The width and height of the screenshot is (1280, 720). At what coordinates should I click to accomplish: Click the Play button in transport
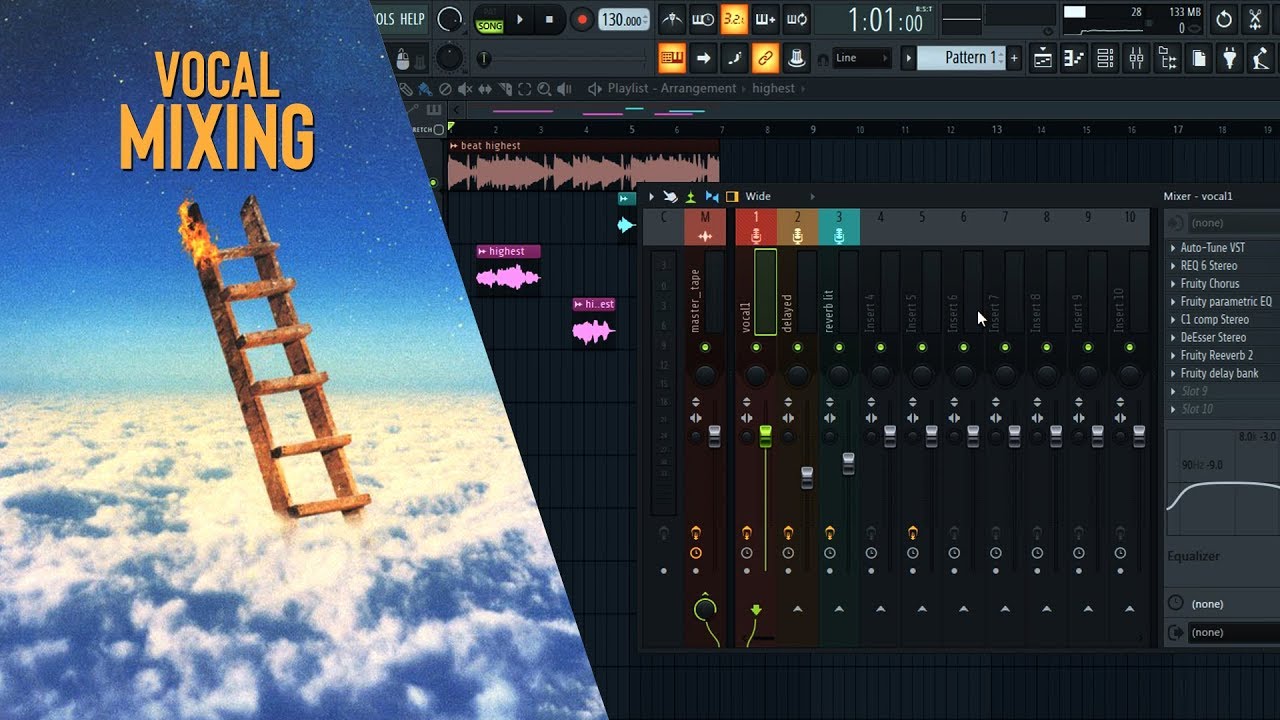519,19
